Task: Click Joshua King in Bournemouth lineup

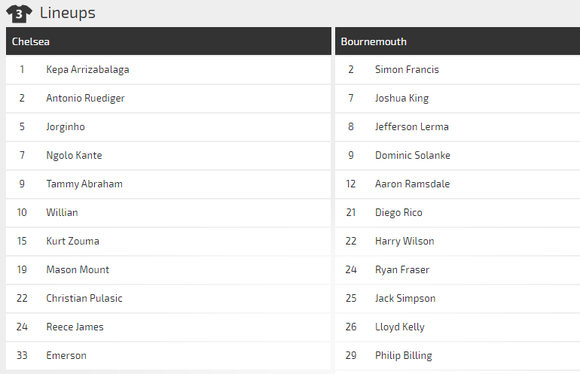Action: tap(402, 98)
